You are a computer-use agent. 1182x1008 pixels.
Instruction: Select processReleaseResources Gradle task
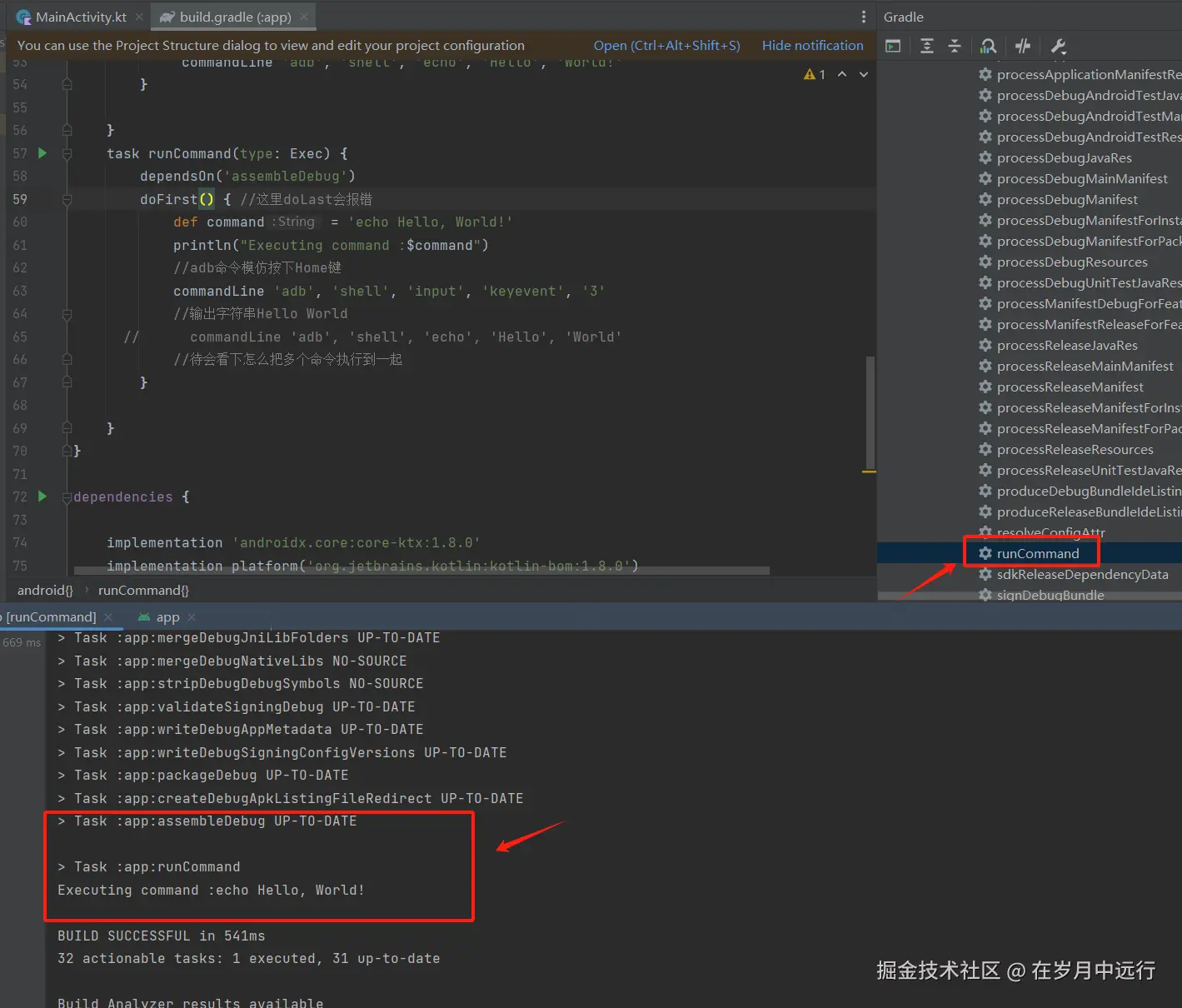pos(1075,449)
